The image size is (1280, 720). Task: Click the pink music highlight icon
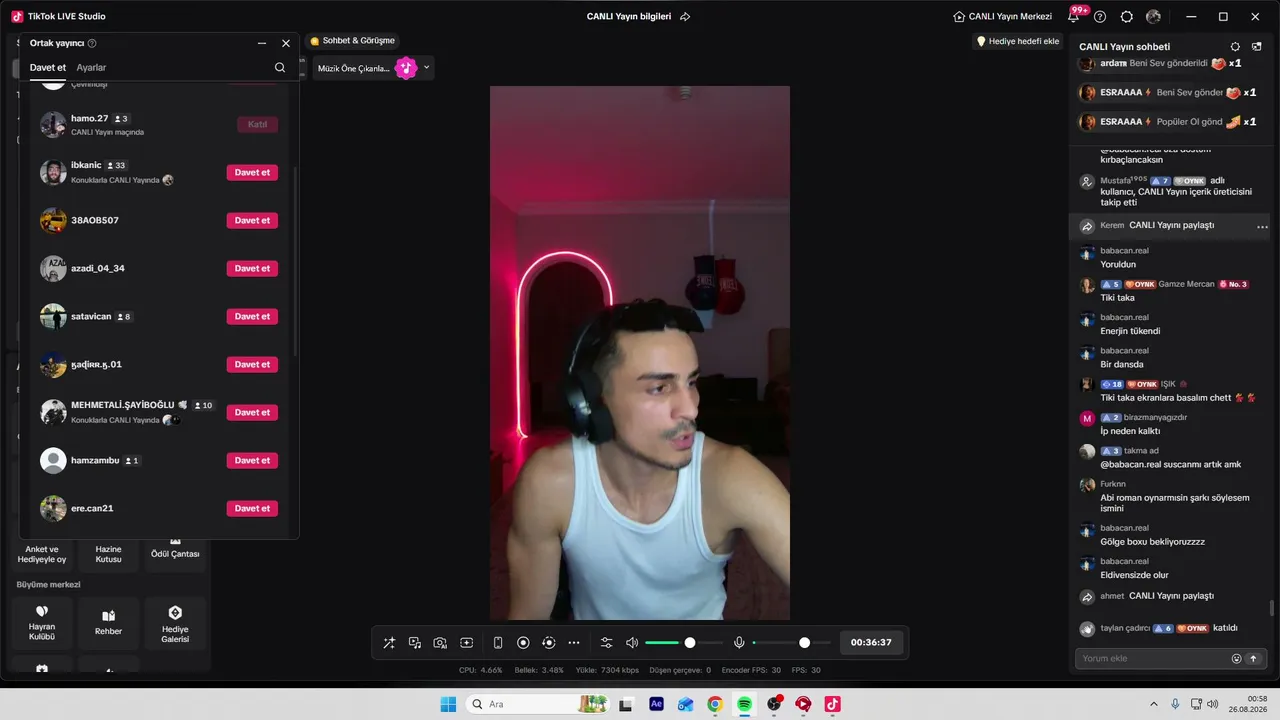(405, 68)
